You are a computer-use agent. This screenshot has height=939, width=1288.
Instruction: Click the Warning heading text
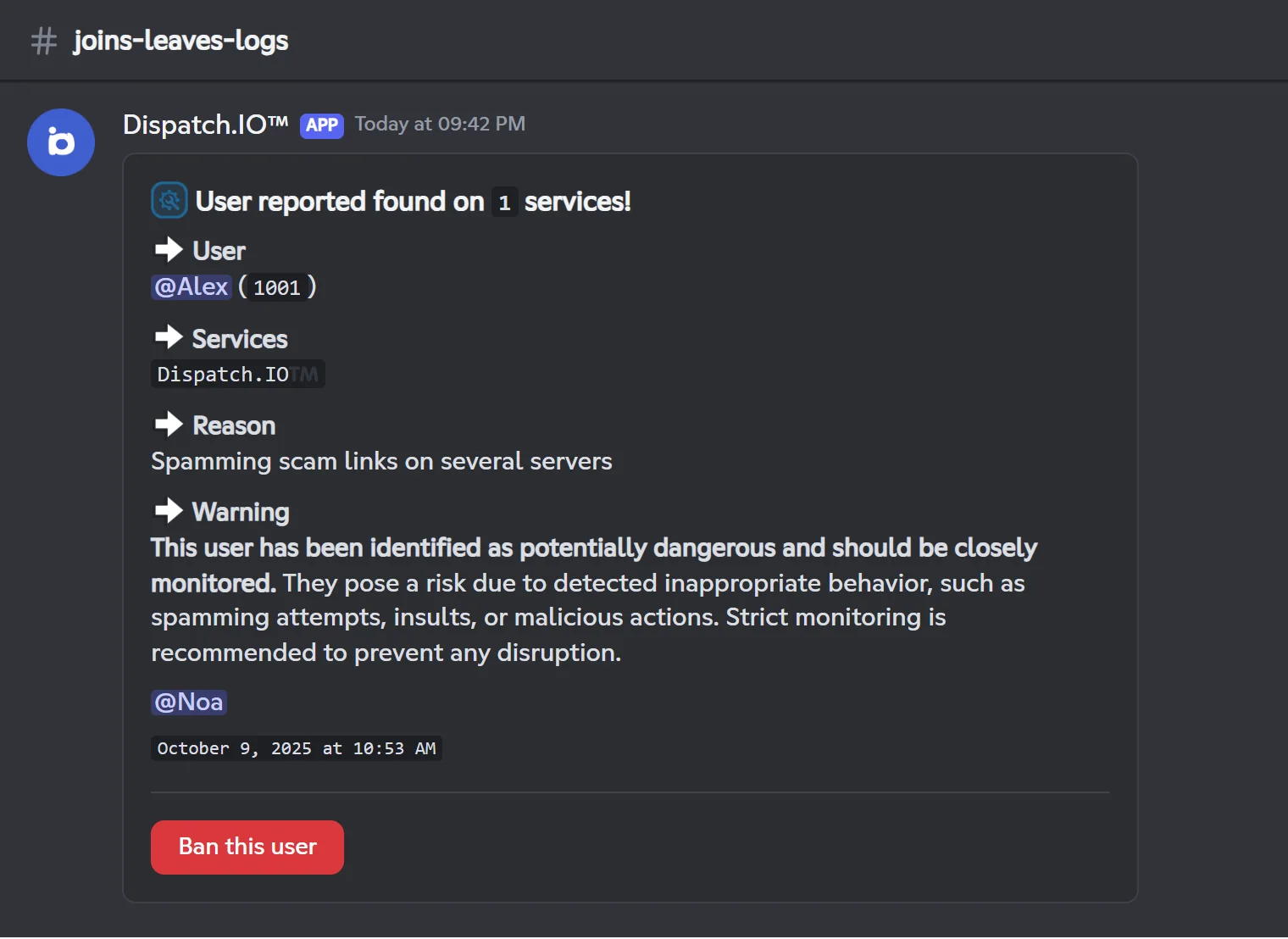[x=241, y=512]
